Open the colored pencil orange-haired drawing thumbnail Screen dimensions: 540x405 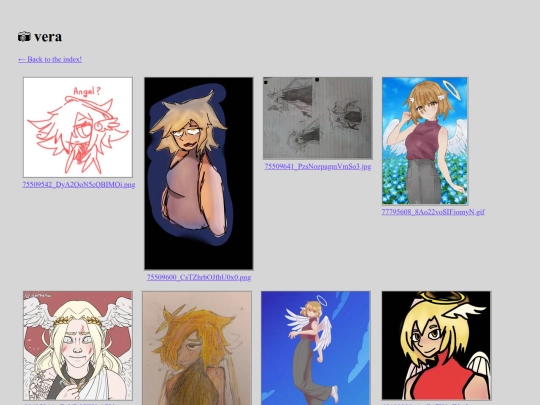click(197, 348)
